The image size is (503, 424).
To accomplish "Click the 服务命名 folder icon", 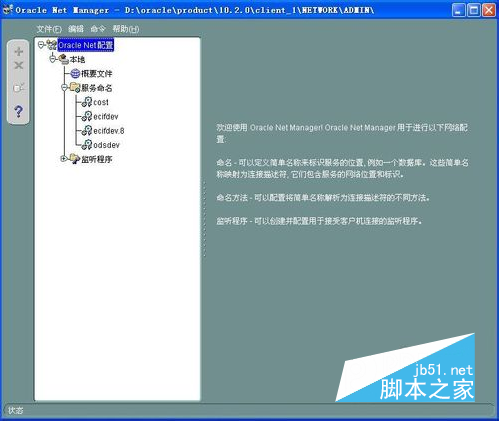I will pyautogui.click(x=75, y=88).
